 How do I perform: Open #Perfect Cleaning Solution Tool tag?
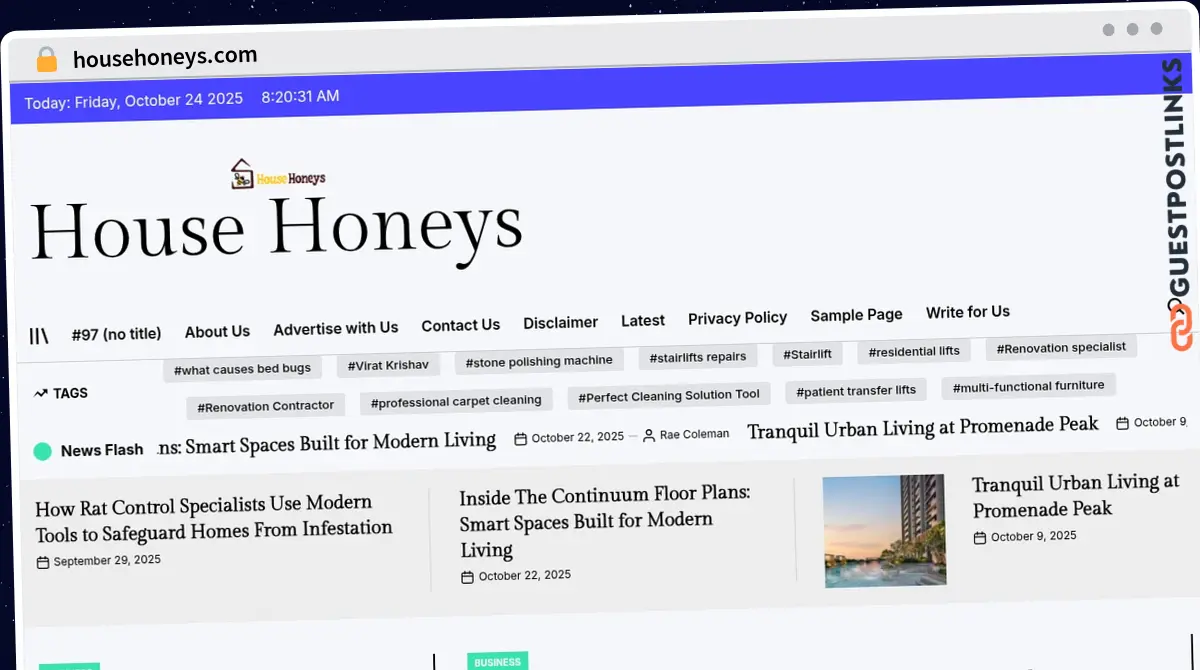(669, 396)
